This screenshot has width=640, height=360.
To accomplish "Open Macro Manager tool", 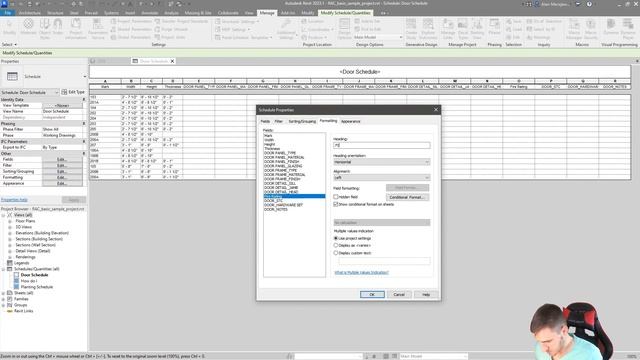I will pos(574,29).
